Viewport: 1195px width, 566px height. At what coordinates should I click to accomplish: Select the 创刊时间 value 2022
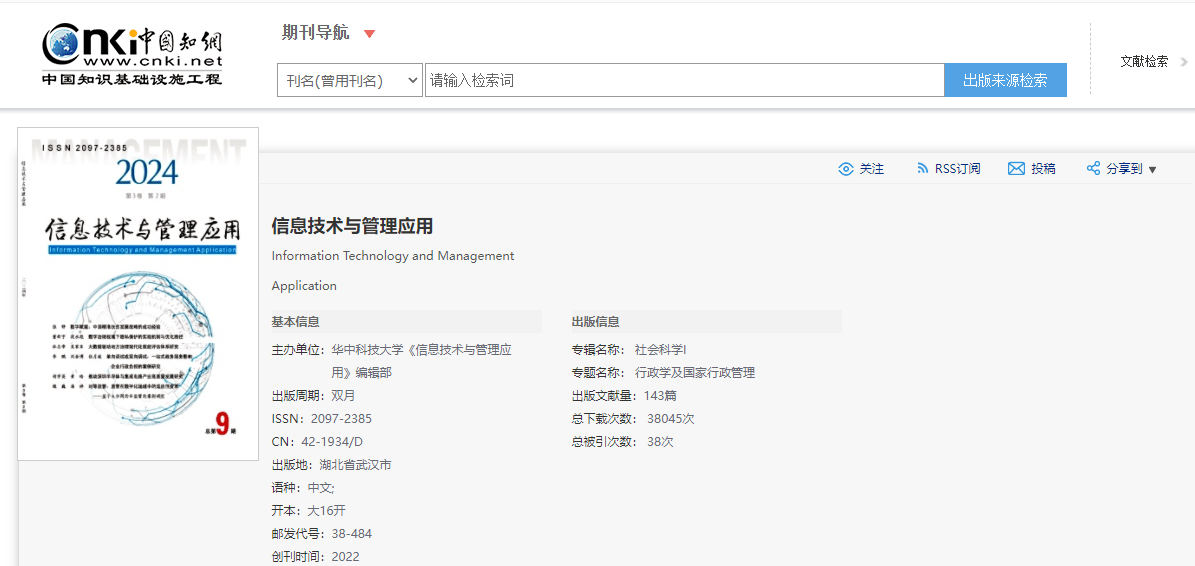tap(345, 556)
